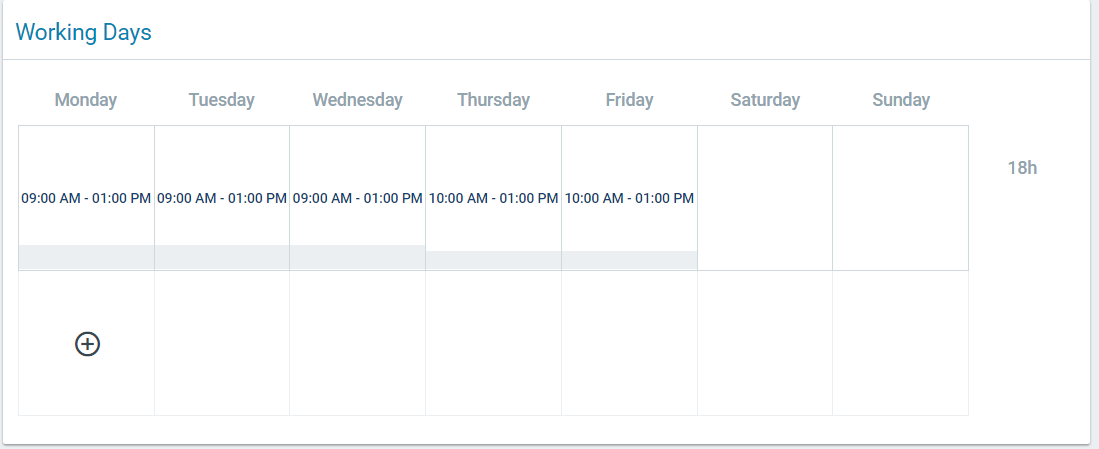Click the Wednesday column header

(x=357, y=100)
